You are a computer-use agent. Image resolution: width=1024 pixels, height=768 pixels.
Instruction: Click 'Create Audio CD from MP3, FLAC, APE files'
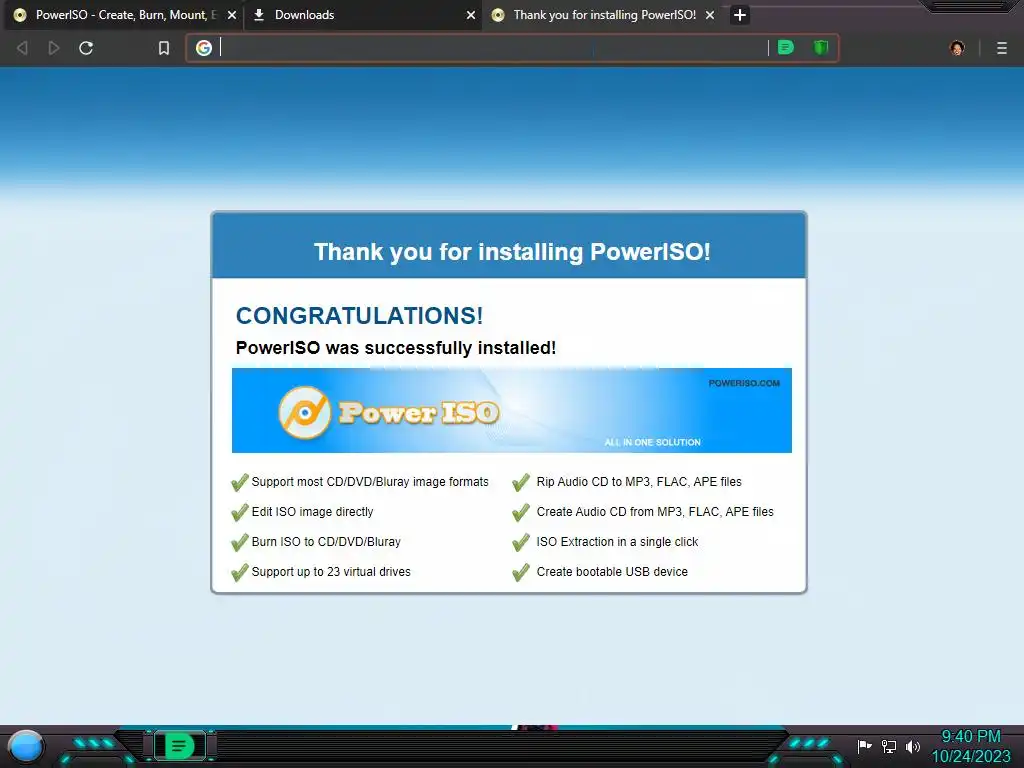tap(655, 512)
